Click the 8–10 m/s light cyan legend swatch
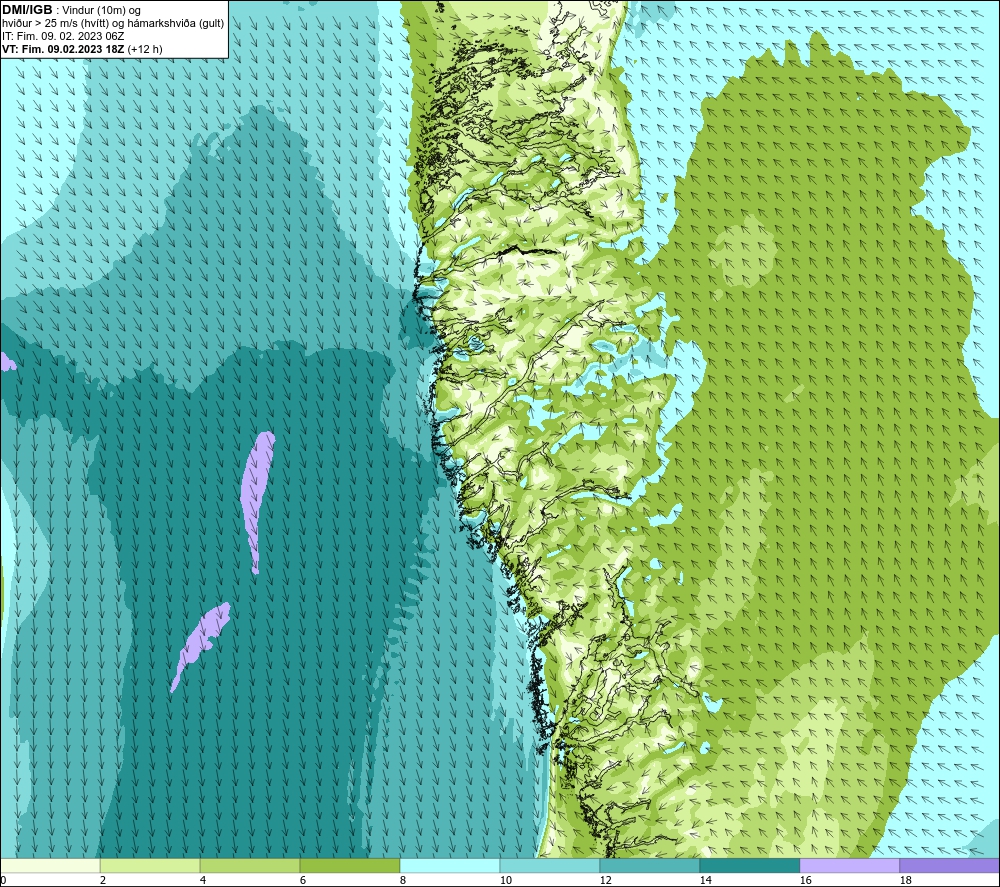1000x887 pixels. [x=450, y=865]
